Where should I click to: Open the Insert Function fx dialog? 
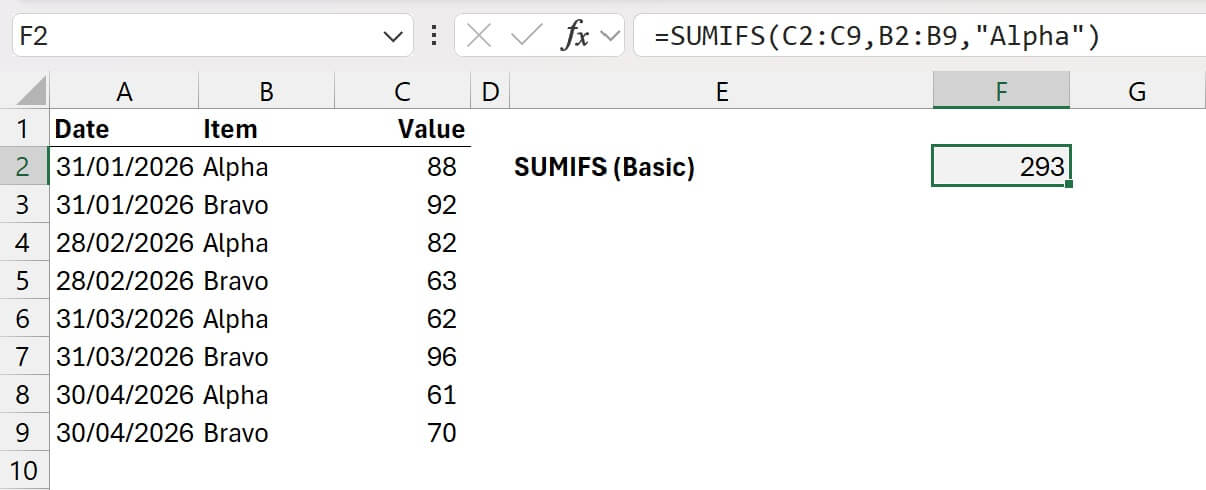click(x=573, y=37)
